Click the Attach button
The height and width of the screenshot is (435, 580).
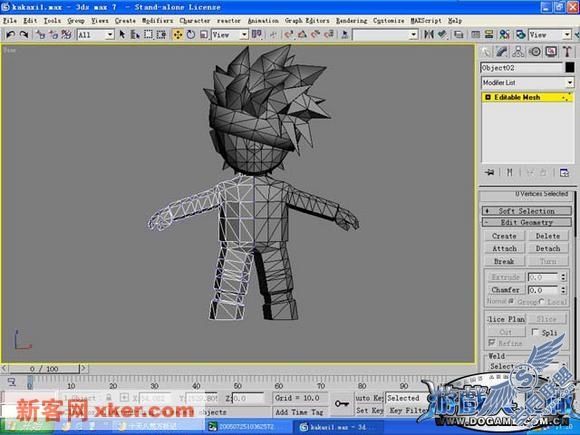[504, 249]
